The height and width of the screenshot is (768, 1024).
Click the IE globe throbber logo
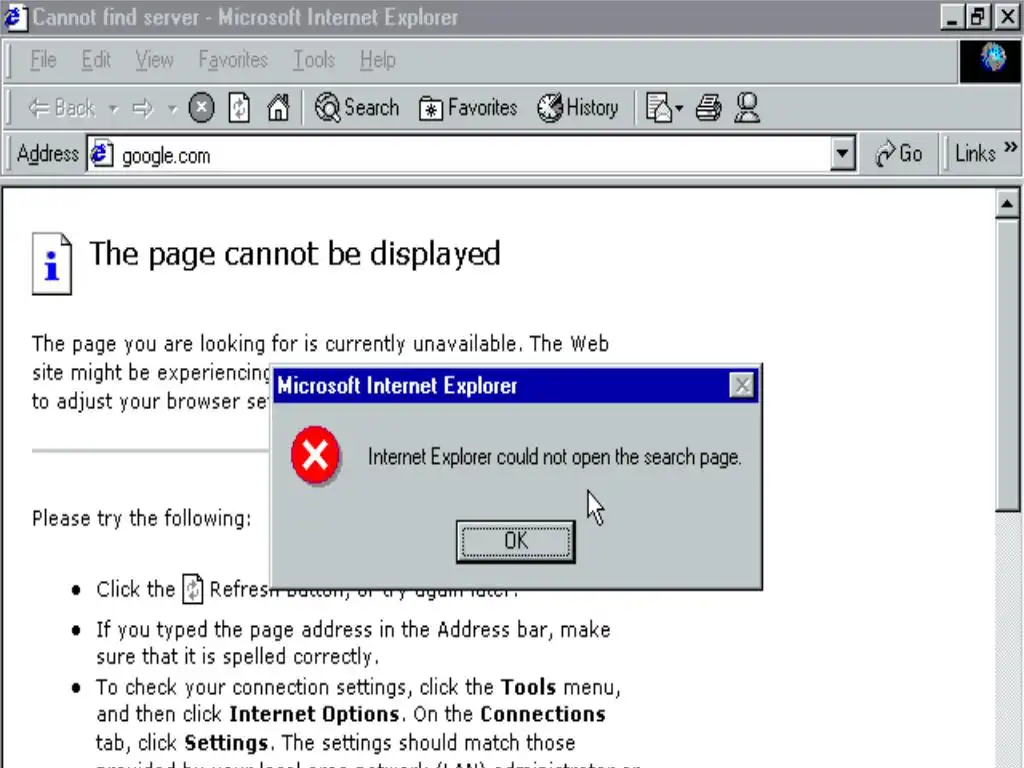991,60
